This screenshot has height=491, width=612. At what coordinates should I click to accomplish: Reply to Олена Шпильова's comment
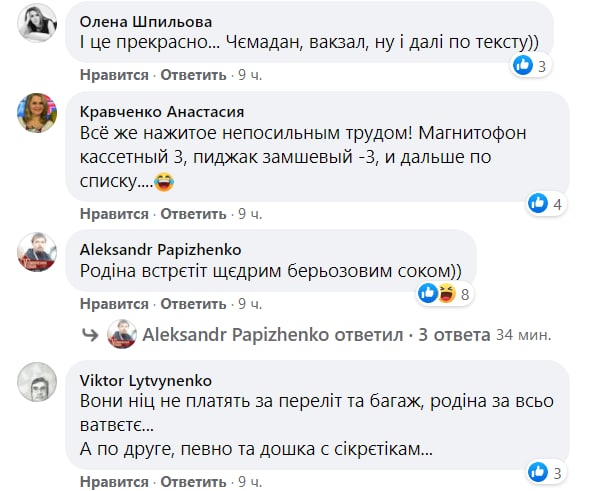point(194,75)
